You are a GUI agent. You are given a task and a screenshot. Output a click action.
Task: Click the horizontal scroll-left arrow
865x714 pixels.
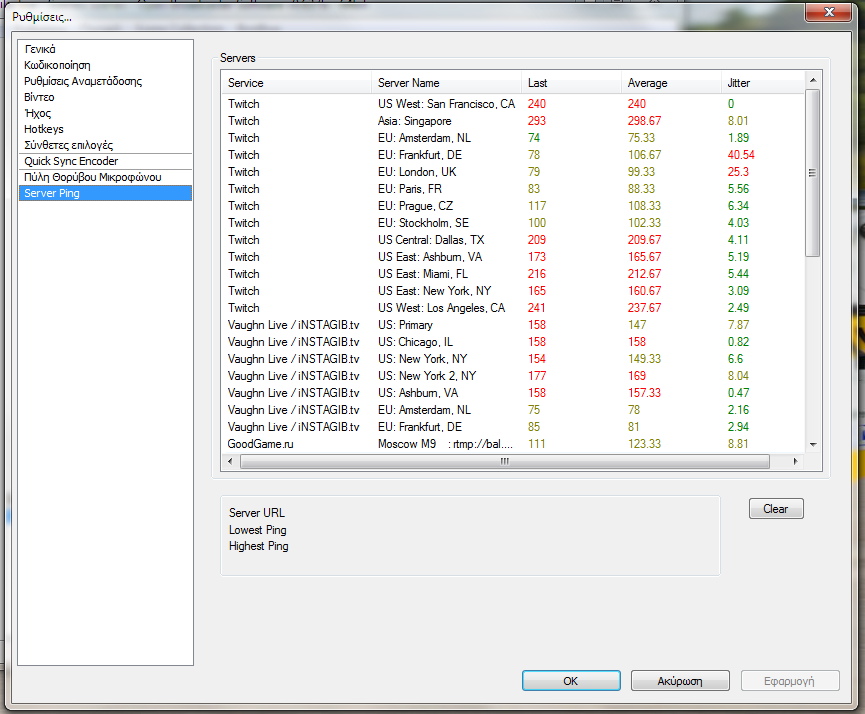(x=230, y=461)
